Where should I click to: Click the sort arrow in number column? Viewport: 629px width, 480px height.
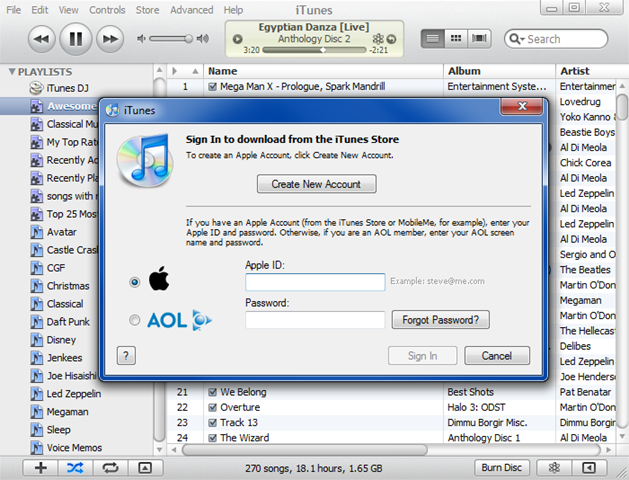pyautogui.click(x=195, y=71)
